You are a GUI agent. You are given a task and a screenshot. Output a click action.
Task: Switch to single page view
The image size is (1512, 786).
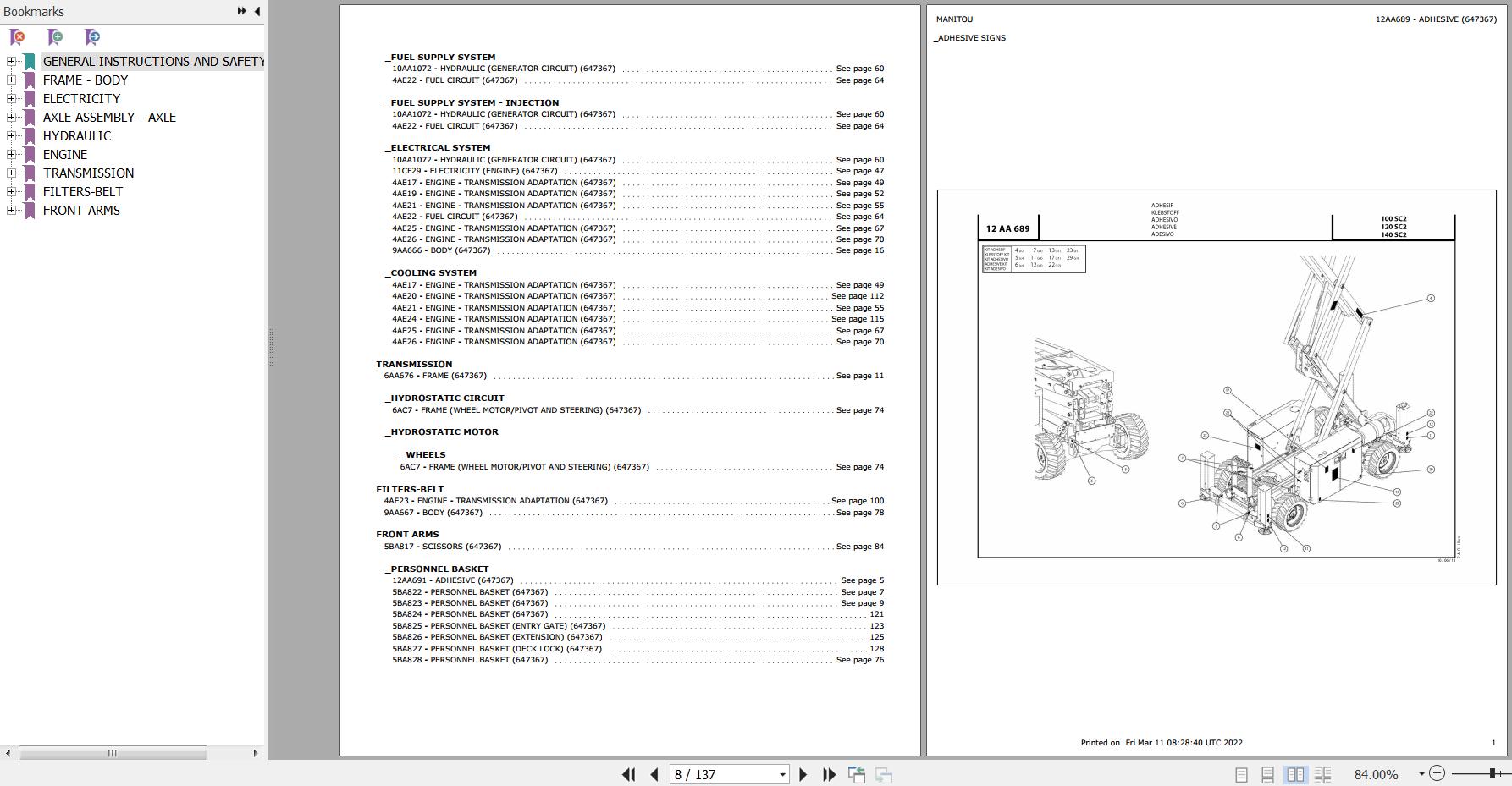[1241, 774]
